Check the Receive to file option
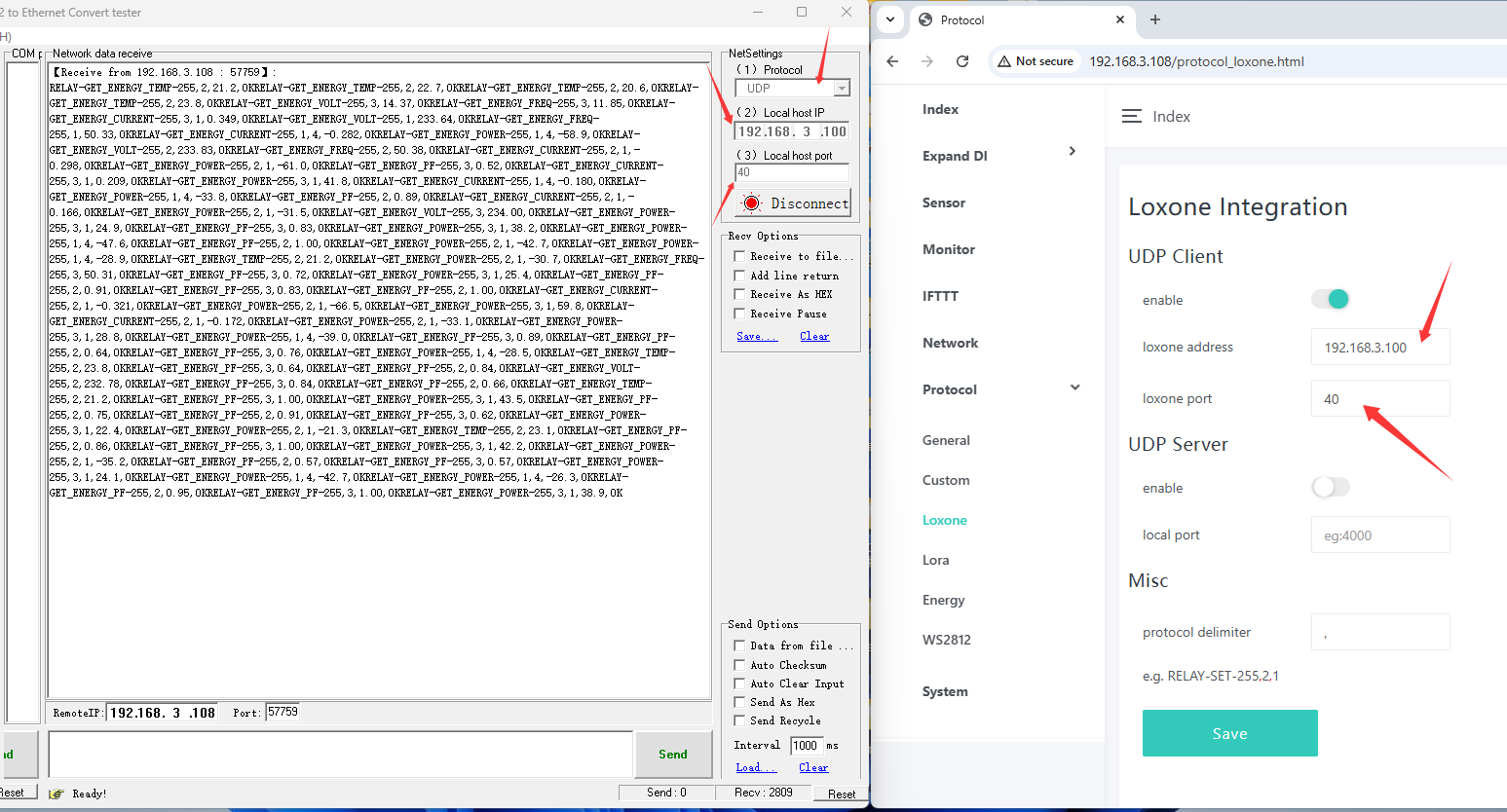Image resolution: width=1507 pixels, height=812 pixels. (739, 256)
